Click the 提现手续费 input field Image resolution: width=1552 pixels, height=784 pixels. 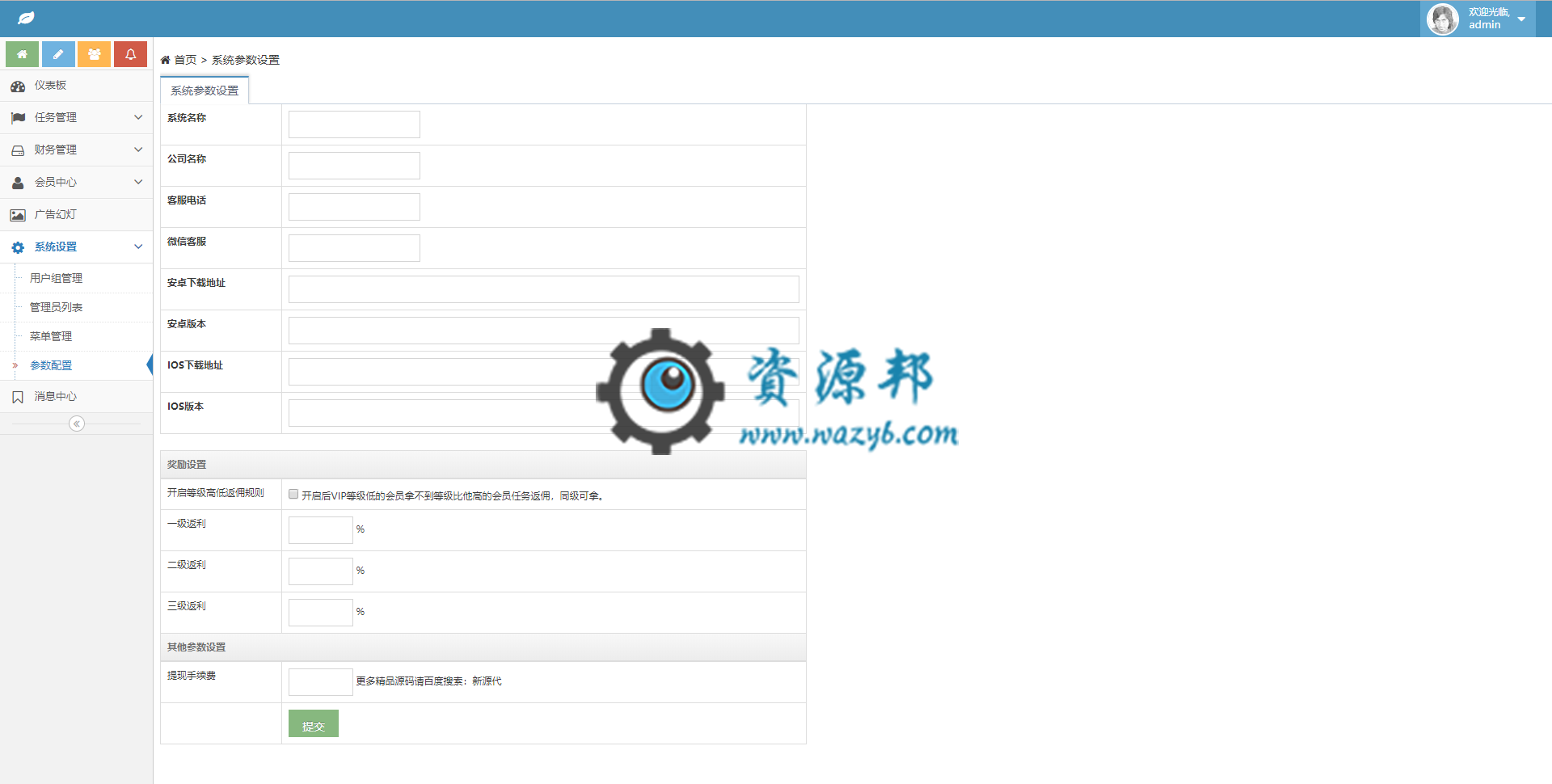[321, 682]
